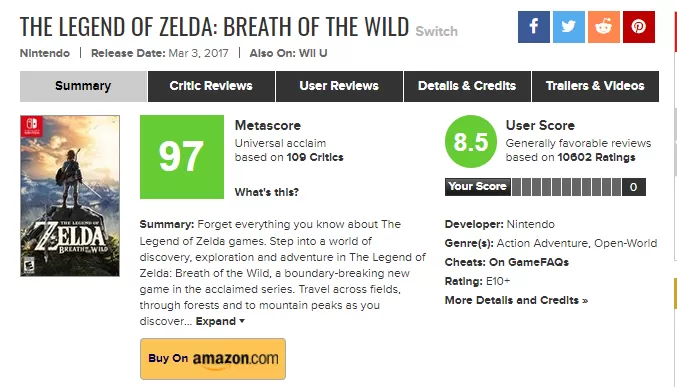Open the Critic Reviews tab
Image resolution: width=677 pixels, height=387 pixels.
[x=211, y=86]
